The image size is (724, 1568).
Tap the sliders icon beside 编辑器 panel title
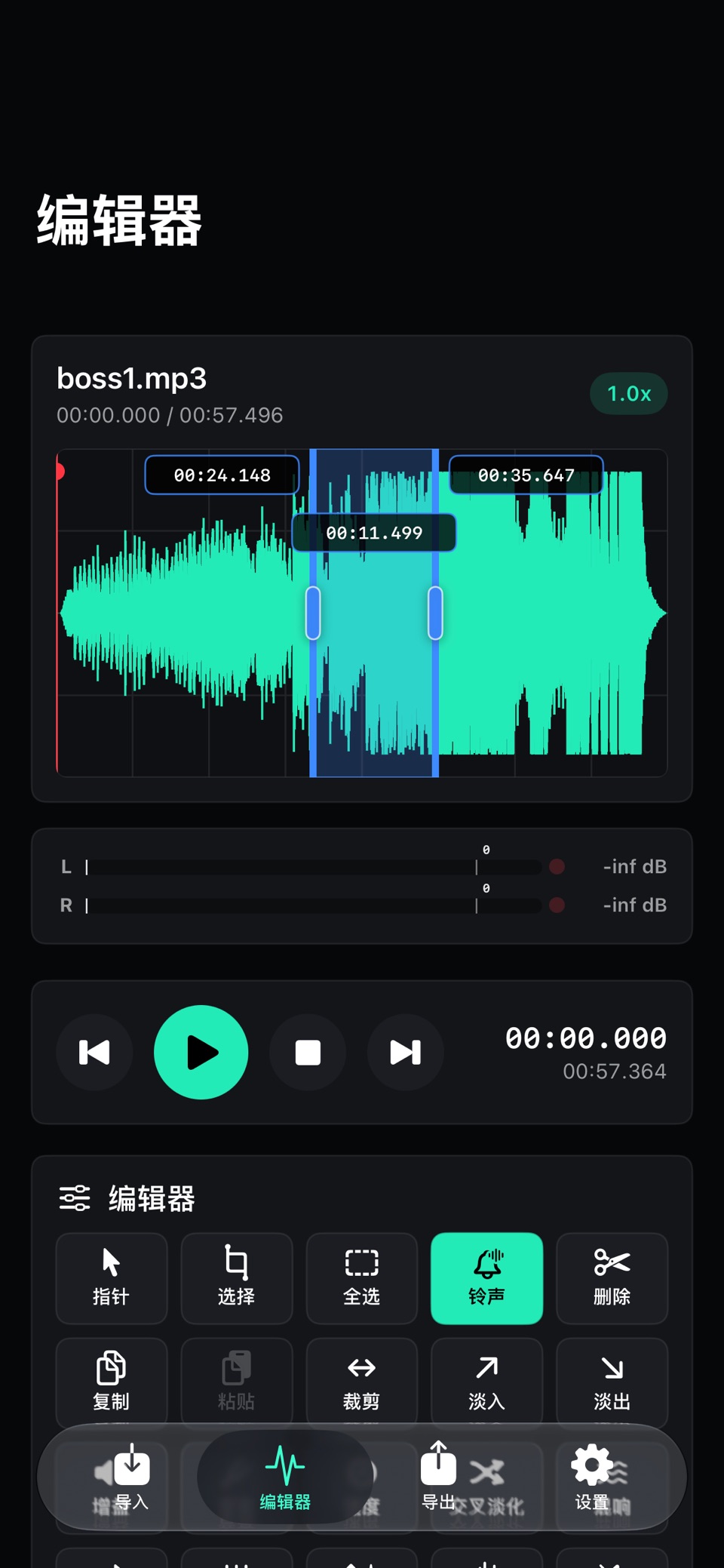click(x=75, y=1198)
